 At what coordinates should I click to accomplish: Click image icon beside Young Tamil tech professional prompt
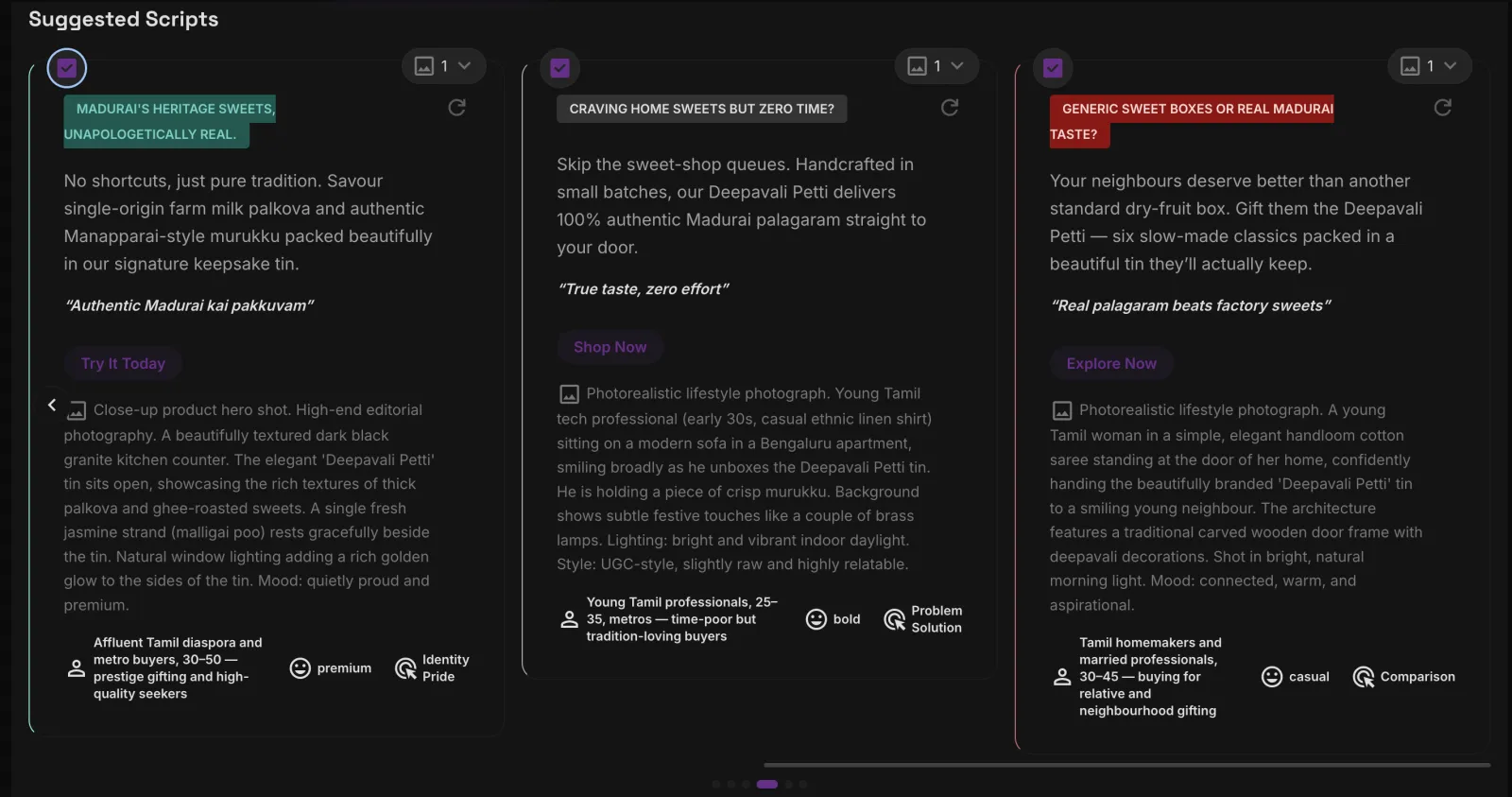tap(569, 394)
